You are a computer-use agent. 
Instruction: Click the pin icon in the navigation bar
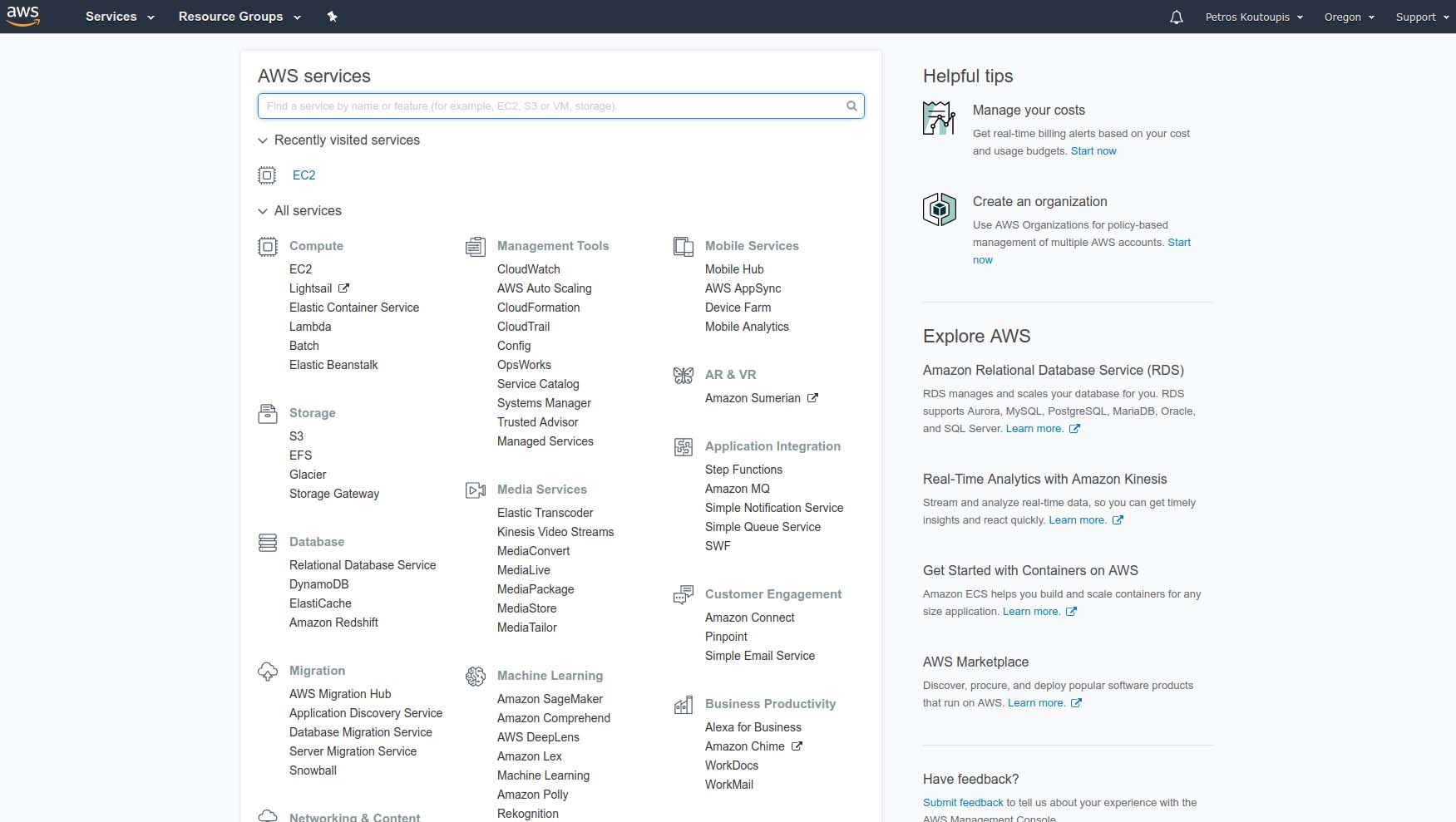333,17
